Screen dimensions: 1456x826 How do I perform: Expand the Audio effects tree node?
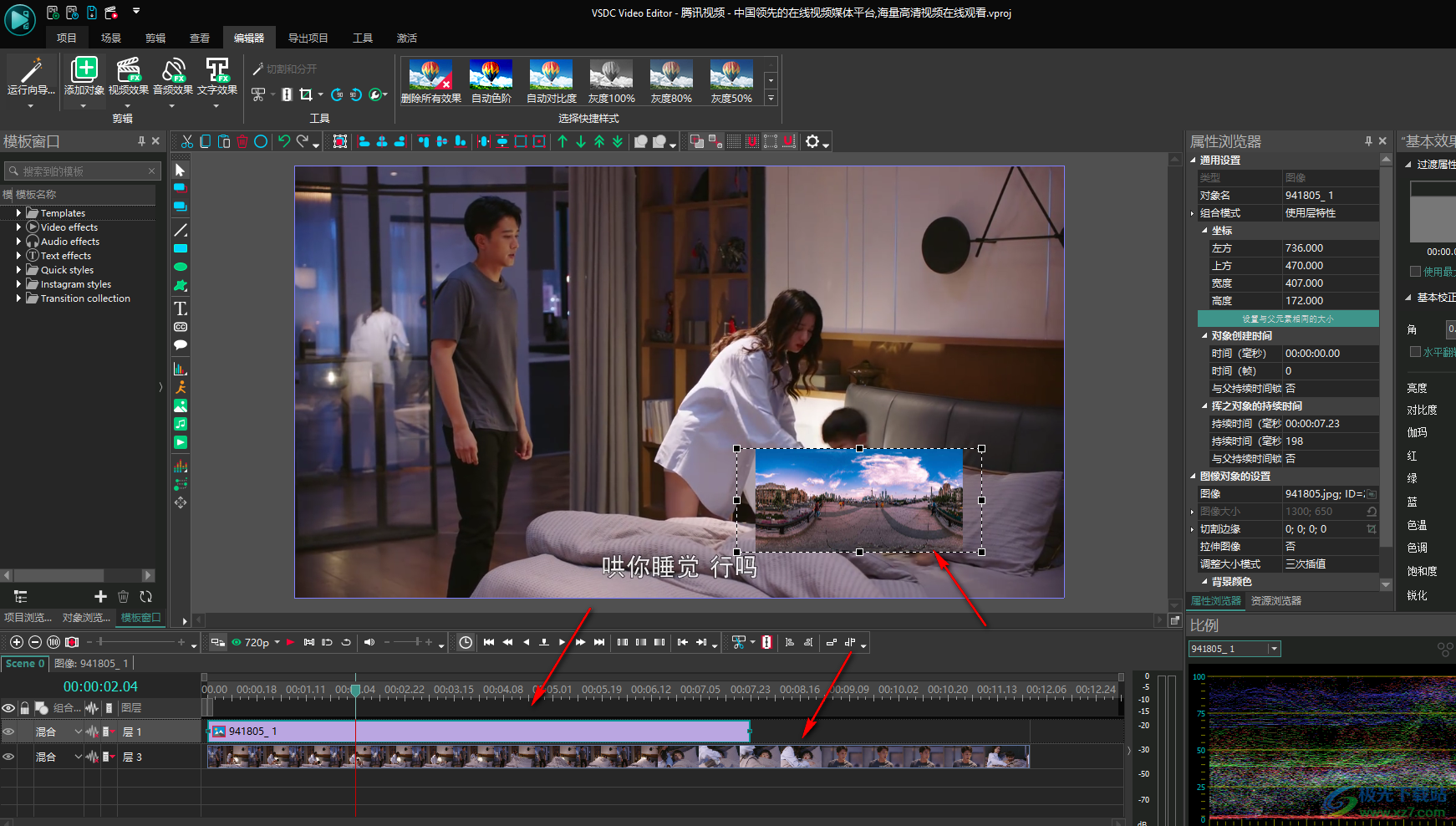pos(18,242)
